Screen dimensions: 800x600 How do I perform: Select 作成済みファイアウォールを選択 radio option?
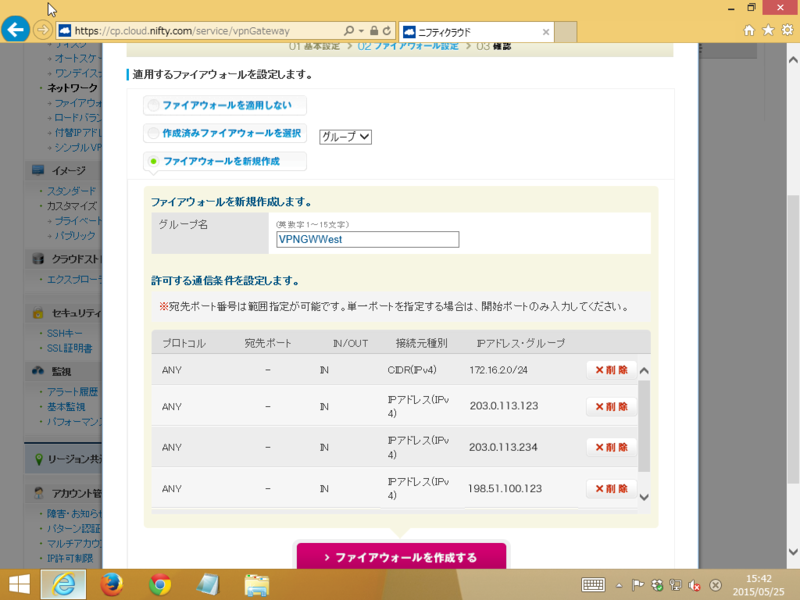click(153, 133)
